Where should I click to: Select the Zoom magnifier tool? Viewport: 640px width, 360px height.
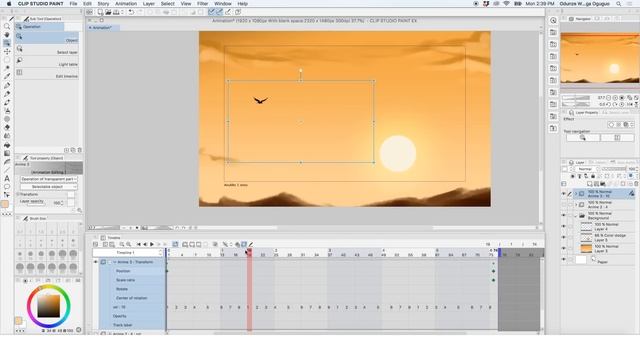pyautogui.click(x=7, y=26)
